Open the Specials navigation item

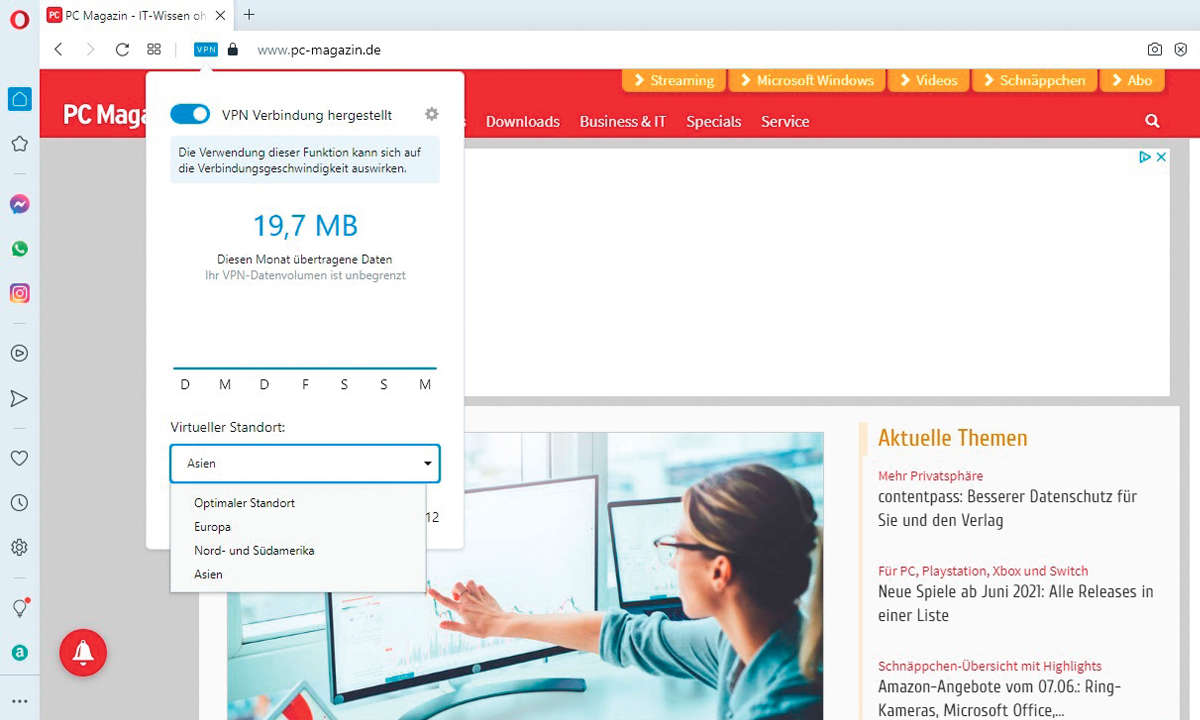click(x=713, y=121)
